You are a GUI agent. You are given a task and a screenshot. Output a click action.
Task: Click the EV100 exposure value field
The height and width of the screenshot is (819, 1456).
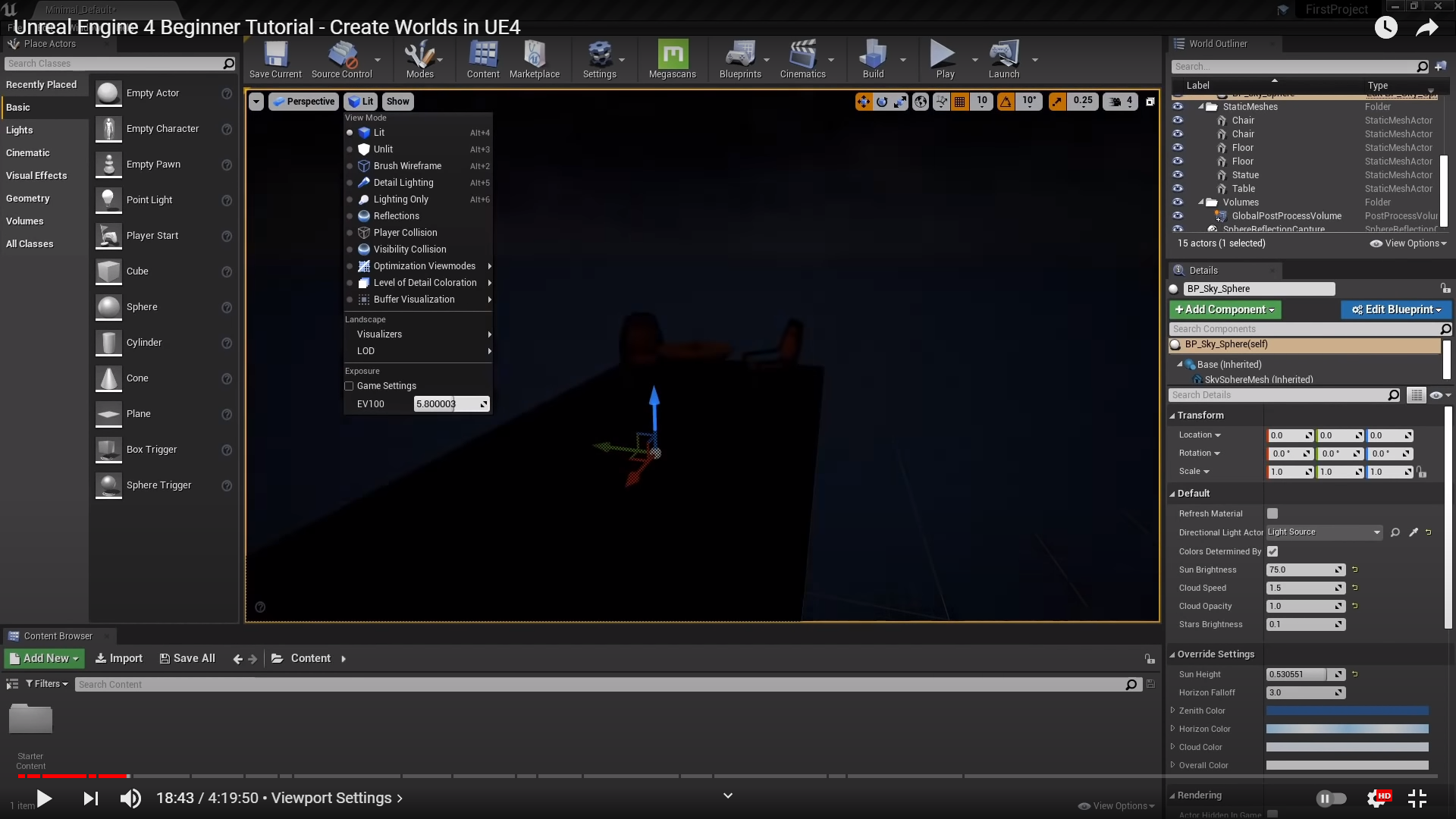pos(446,404)
